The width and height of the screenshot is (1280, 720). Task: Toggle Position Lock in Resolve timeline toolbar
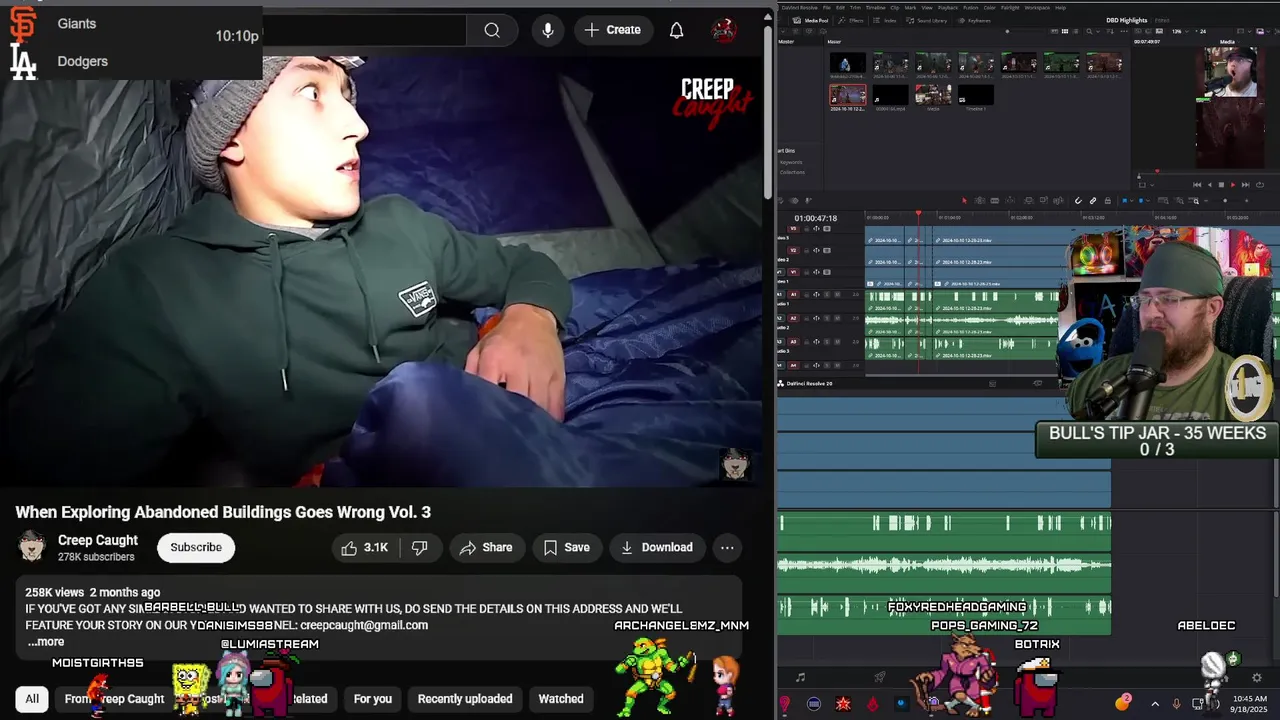point(1108,201)
